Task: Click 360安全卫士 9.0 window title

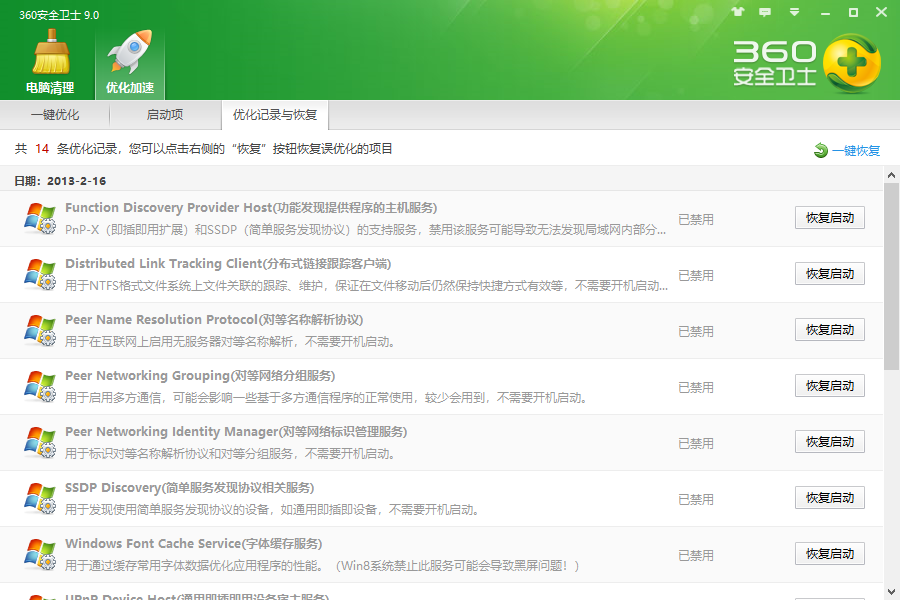Action: point(59,15)
